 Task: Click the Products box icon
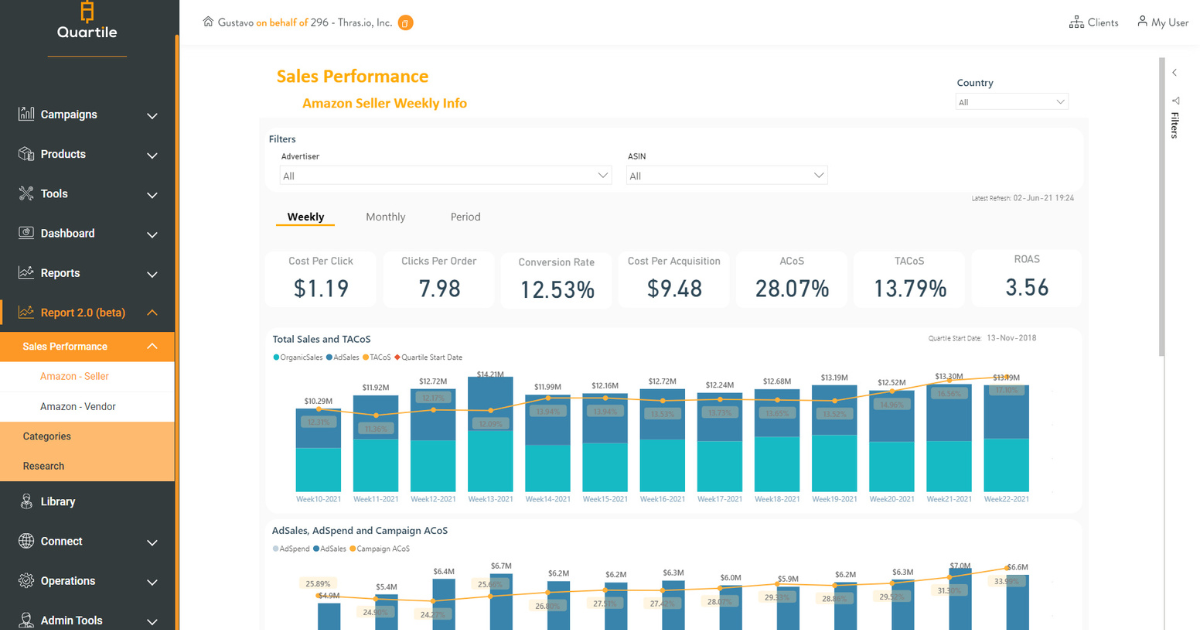pyautogui.click(x=26, y=154)
